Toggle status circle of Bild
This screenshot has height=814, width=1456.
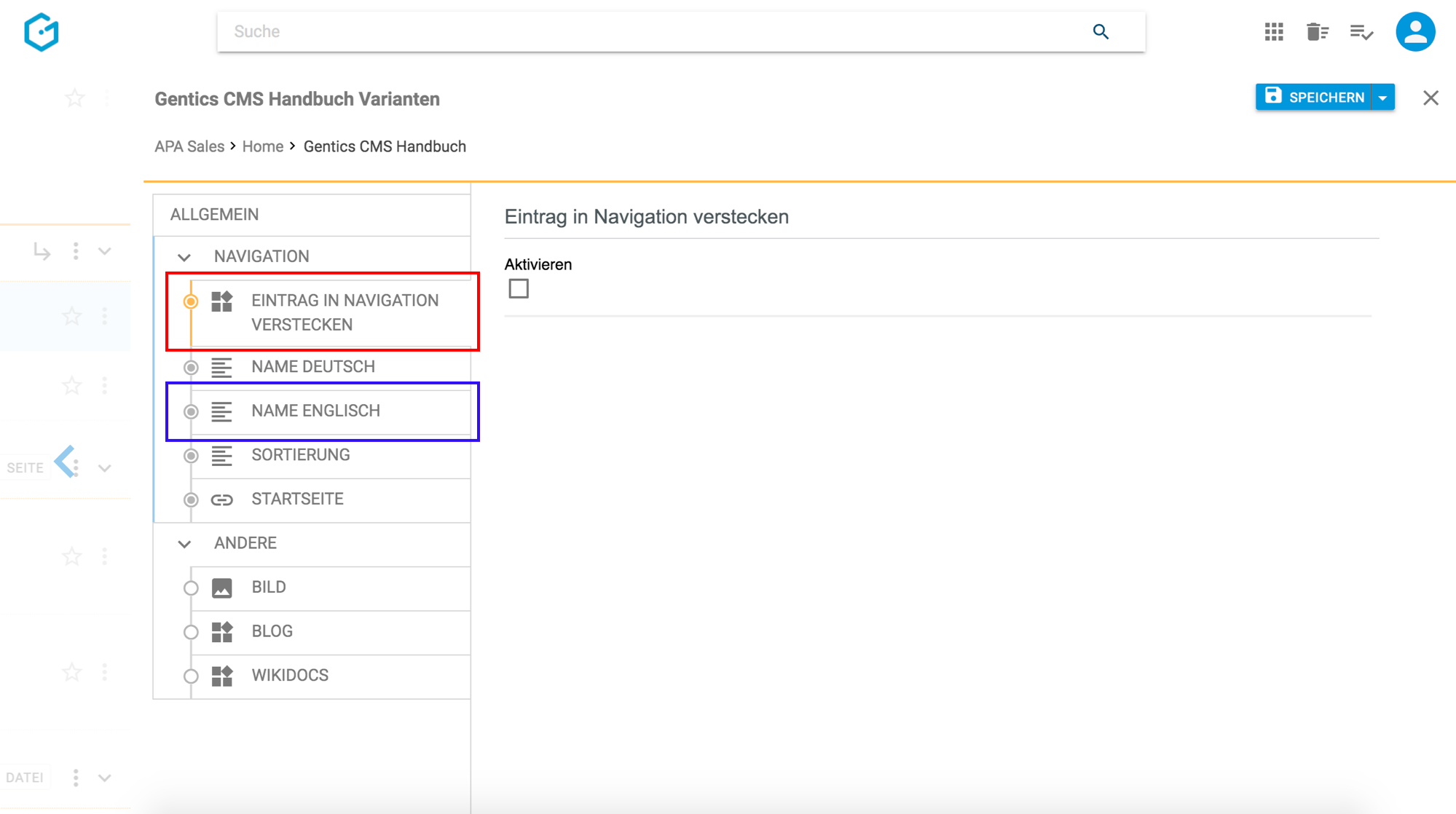[x=191, y=588]
